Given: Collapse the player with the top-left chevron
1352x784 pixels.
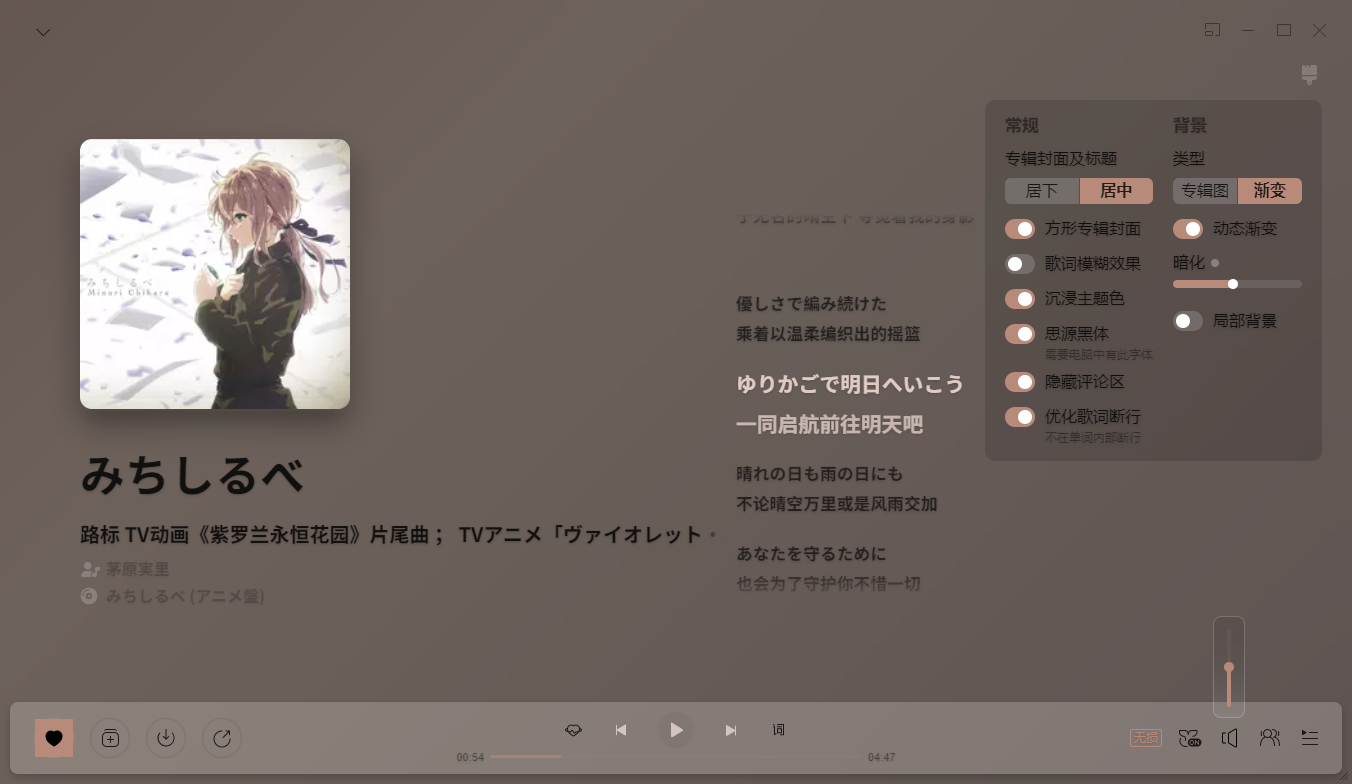Looking at the screenshot, I should tap(43, 31).
